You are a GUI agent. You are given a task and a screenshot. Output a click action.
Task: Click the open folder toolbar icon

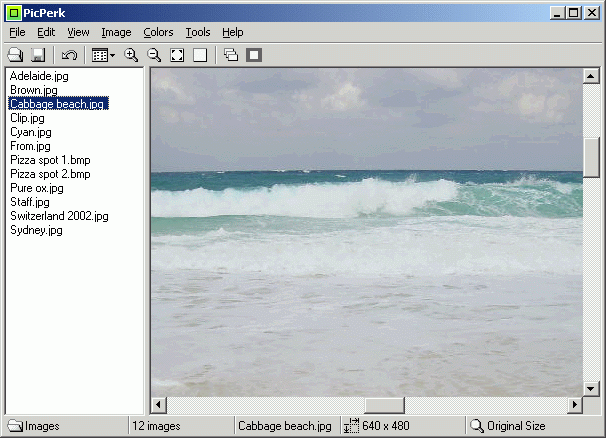[15, 55]
